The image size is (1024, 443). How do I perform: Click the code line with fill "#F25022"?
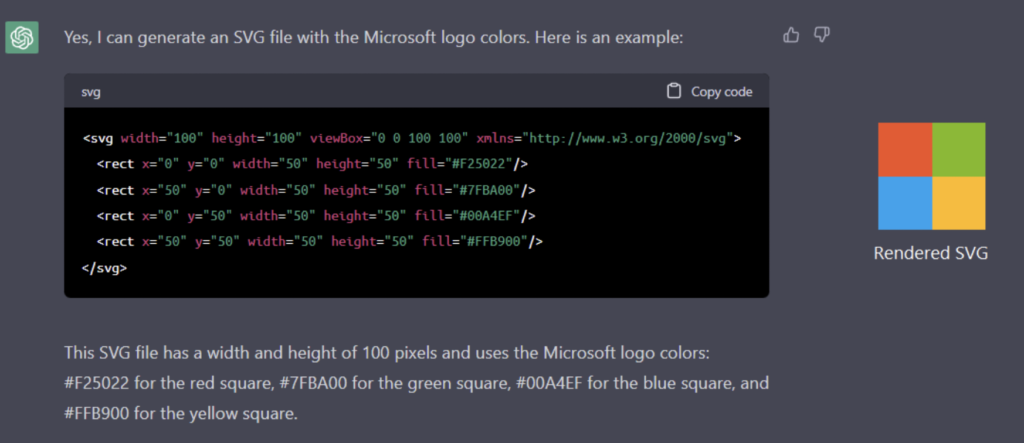[x=312, y=164]
